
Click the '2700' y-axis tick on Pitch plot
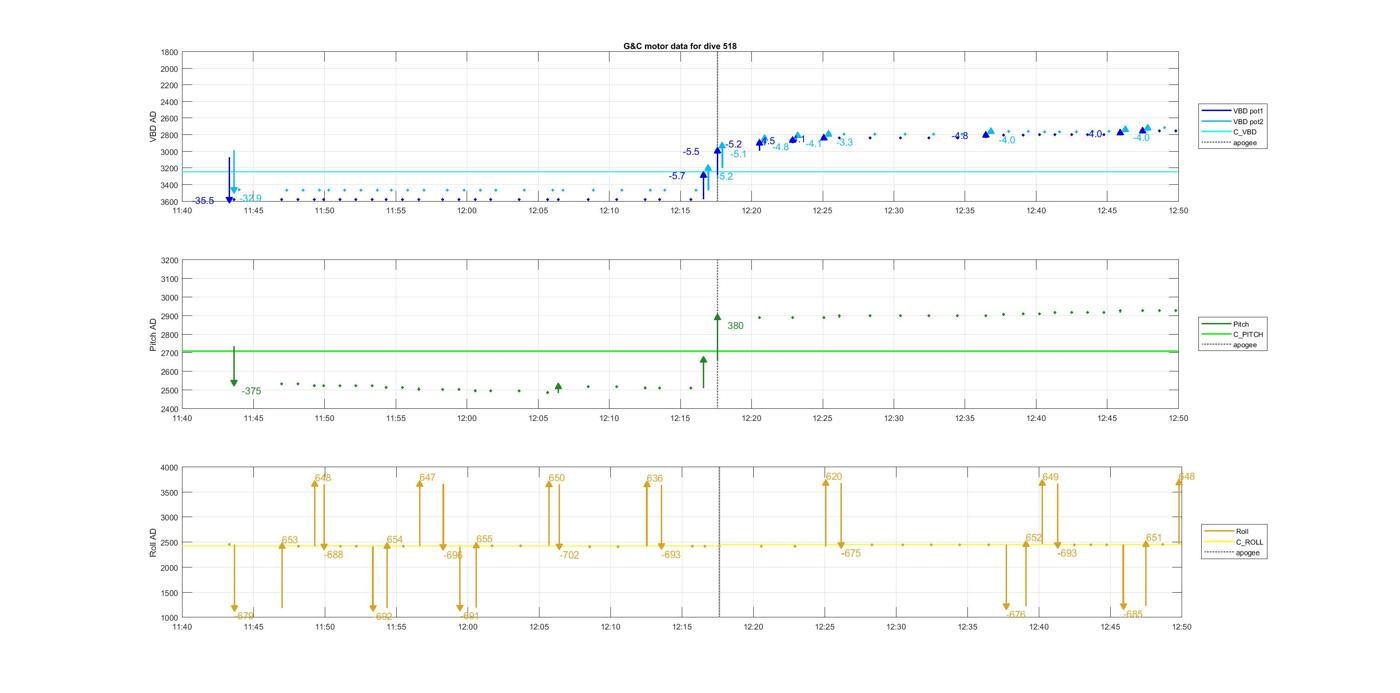[169, 353]
